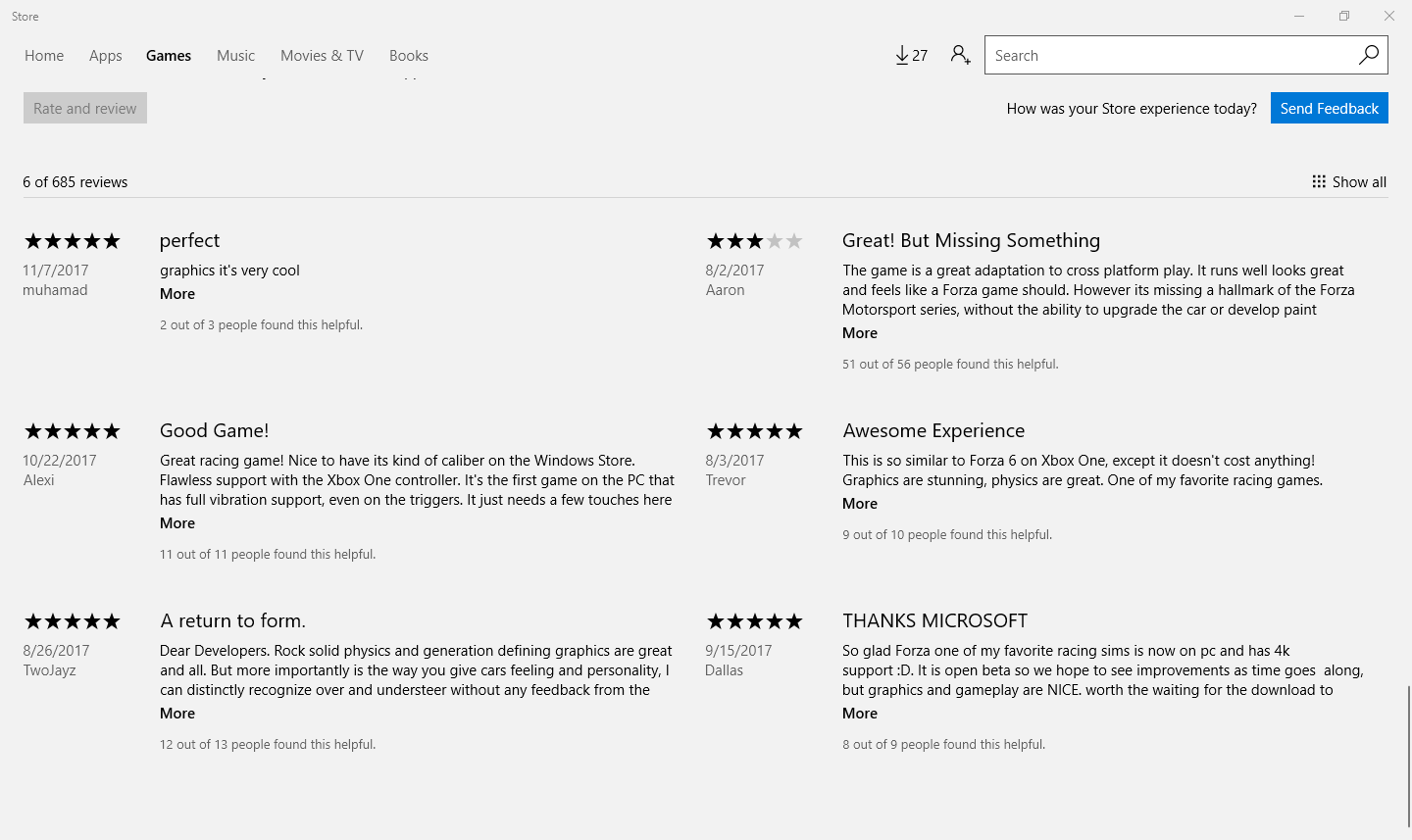This screenshot has height=840, width=1412.
Task: Click the Rate and review button
Action: coord(85,108)
